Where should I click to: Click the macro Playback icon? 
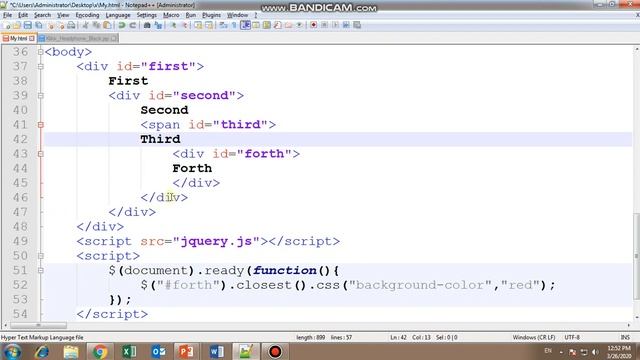click(x=335, y=25)
